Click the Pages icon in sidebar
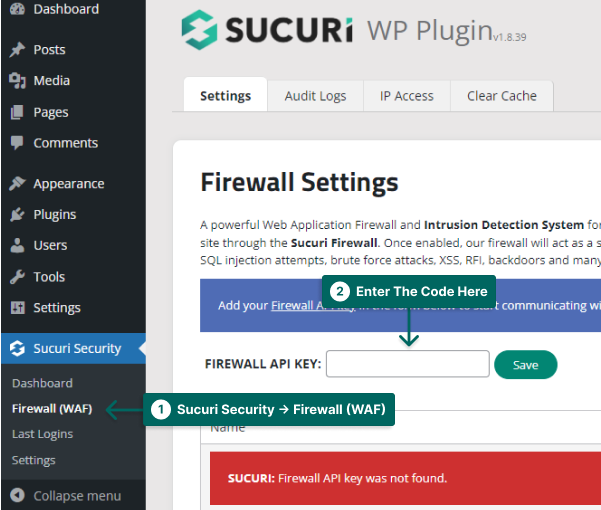 17,112
